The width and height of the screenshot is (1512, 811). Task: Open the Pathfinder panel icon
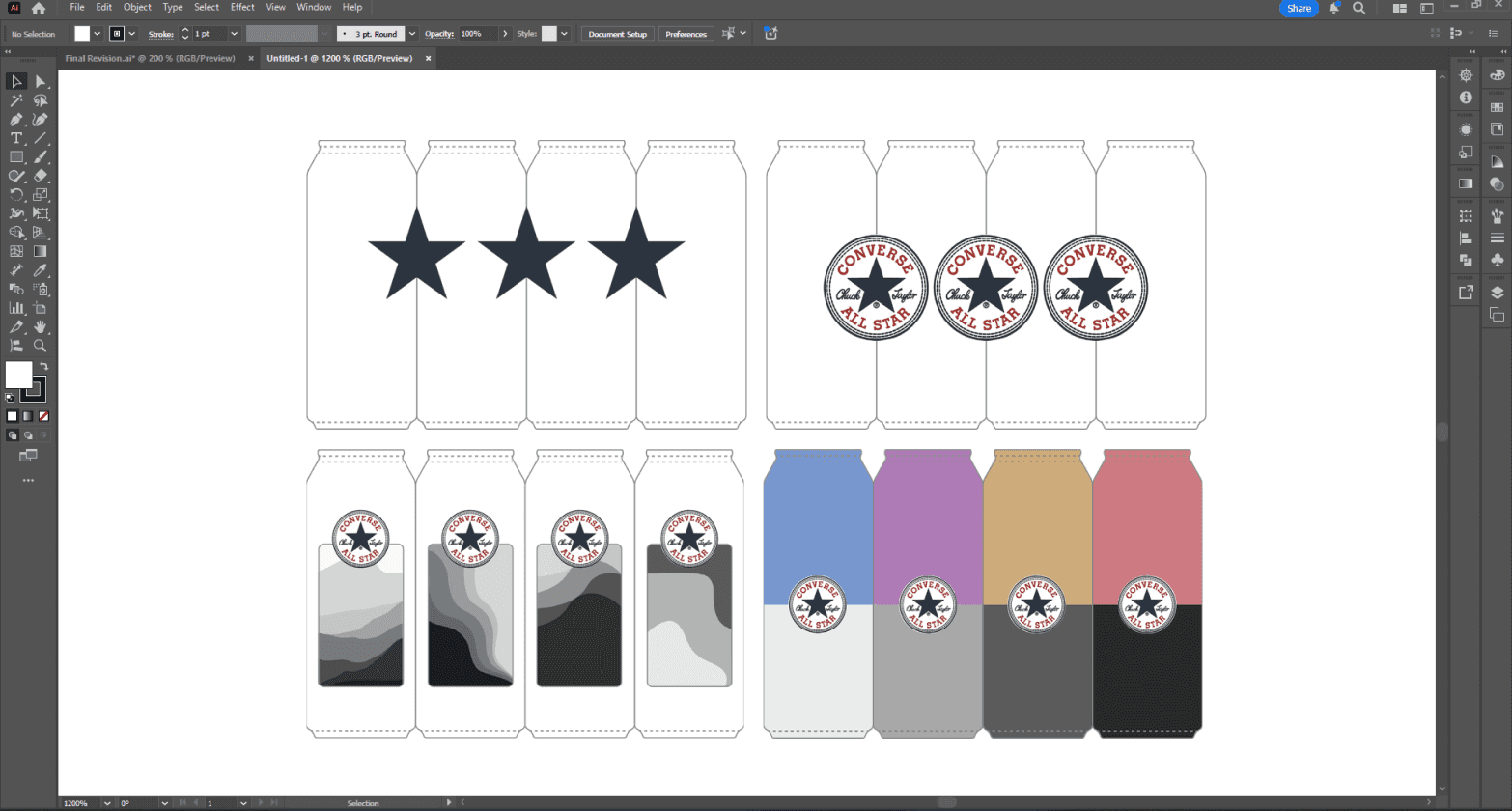[1466, 260]
